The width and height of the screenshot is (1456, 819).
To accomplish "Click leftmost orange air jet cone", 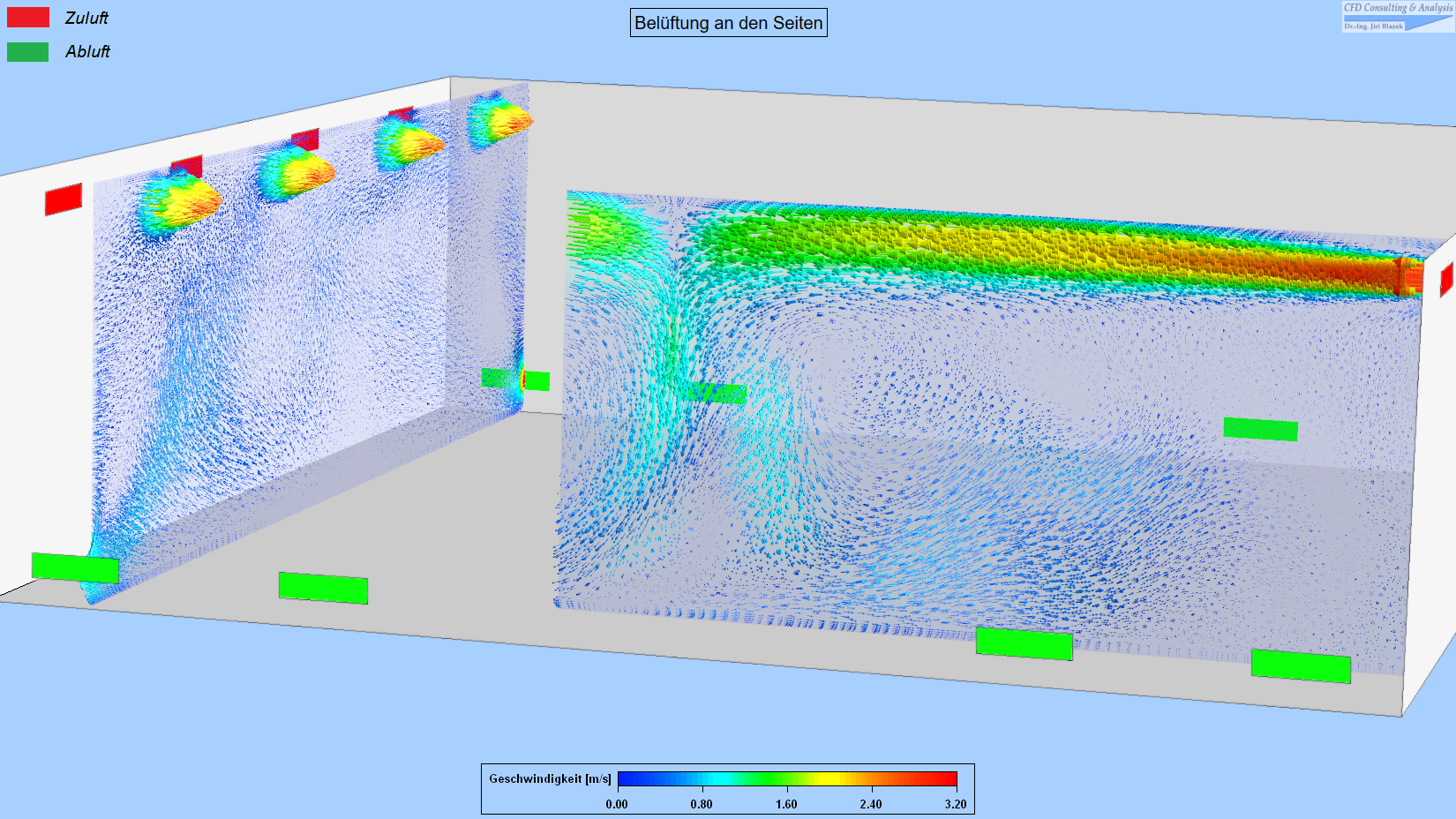I will click(x=181, y=203).
